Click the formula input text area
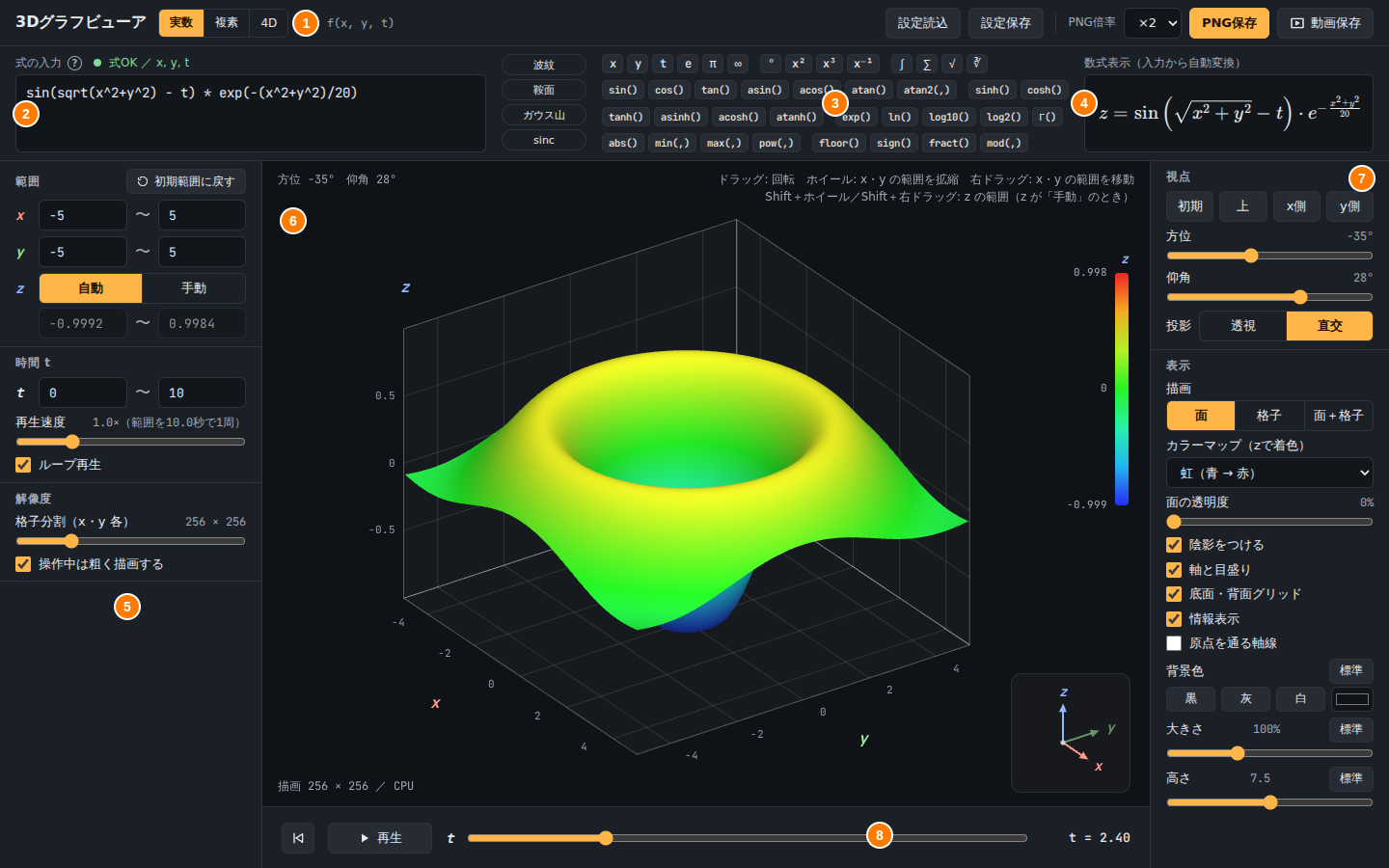 coord(251,114)
